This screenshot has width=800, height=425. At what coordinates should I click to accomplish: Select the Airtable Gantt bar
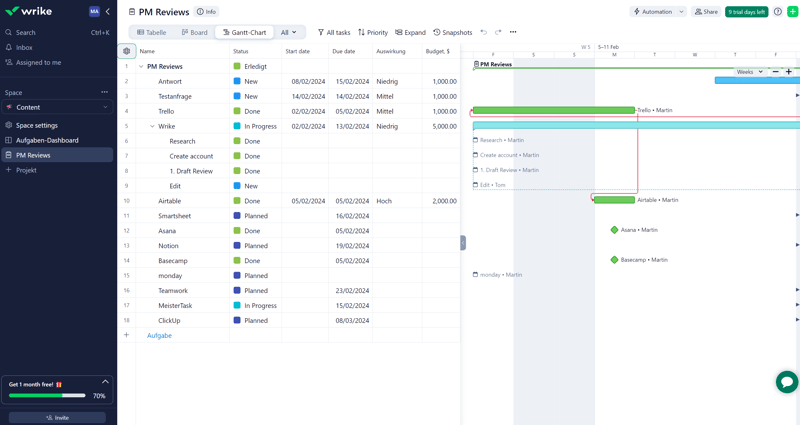coord(614,200)
